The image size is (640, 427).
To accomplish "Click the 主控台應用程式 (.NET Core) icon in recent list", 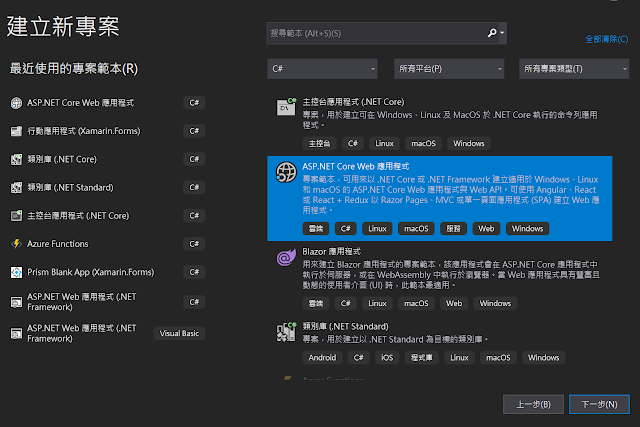I will pos(16,216).
